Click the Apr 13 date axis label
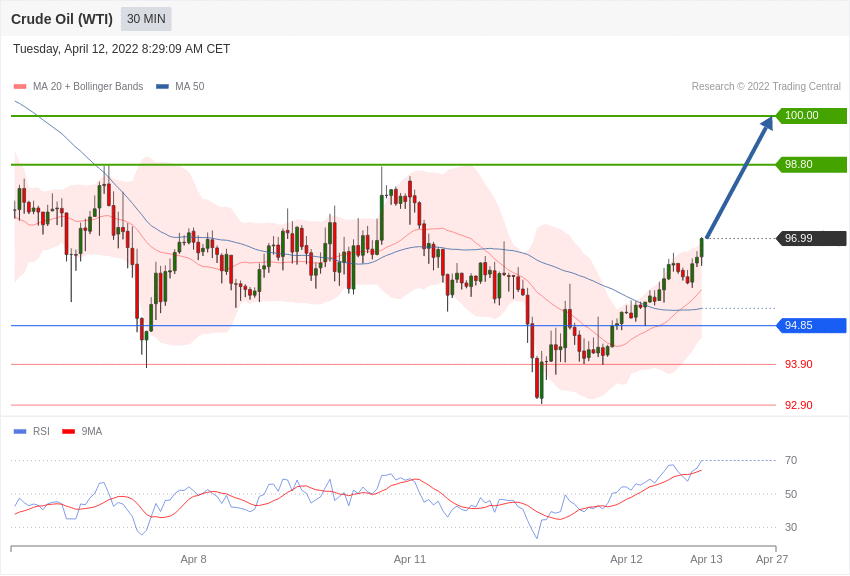The image size is (850, 576). coord(706,559)
